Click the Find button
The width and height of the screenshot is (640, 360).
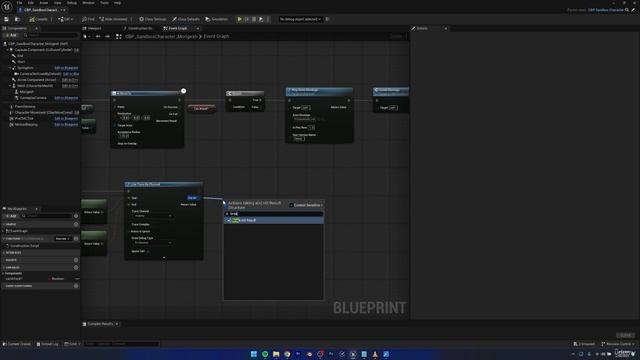pyautogui.click(x=89, y=19)
